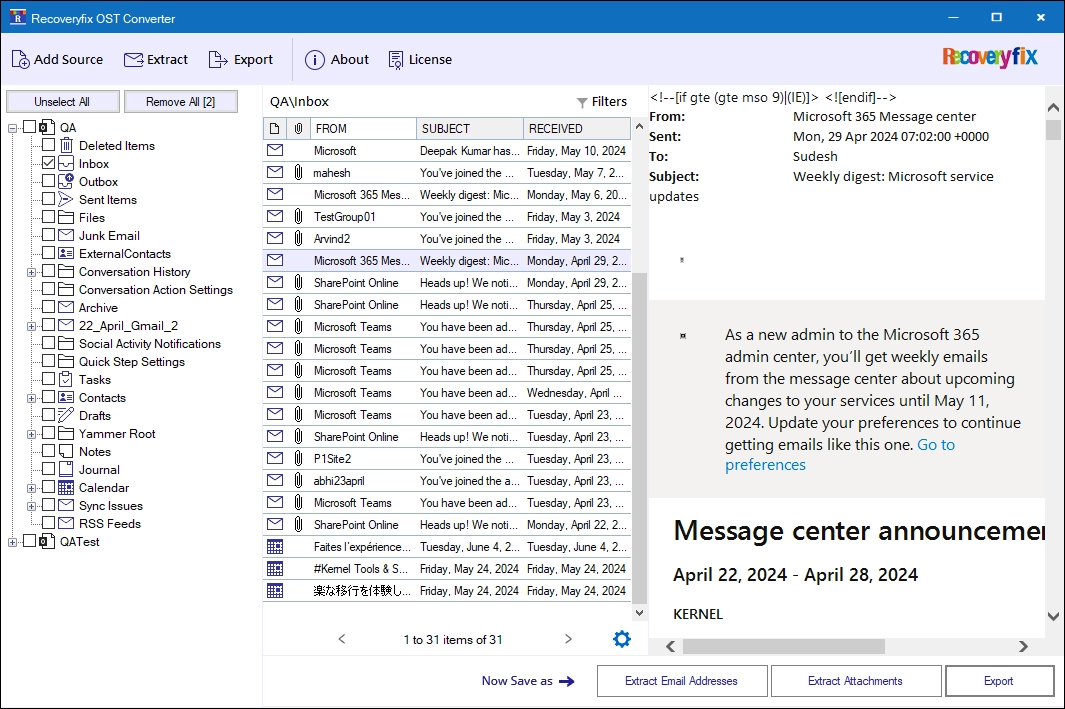Image resolution: width=1065 pixels, height=709 pixels.
Task: Click the preview pane vertical scrollbar thumb
Action: click(1053, 130)
